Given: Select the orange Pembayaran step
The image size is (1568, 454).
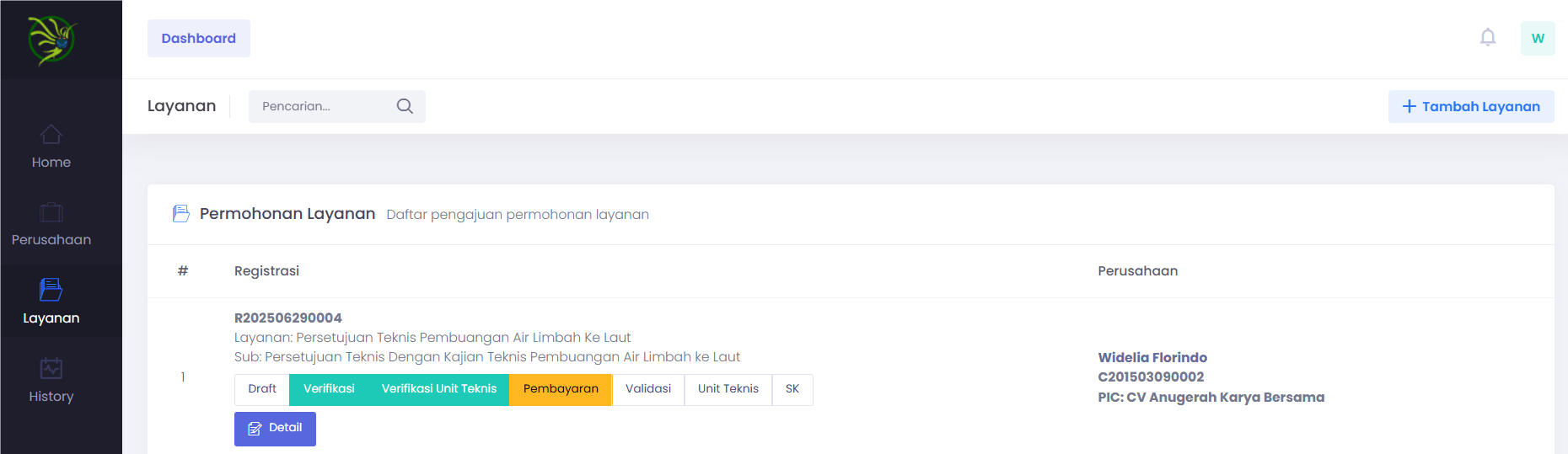Looking at the screenshot, I should coord(561,389).
